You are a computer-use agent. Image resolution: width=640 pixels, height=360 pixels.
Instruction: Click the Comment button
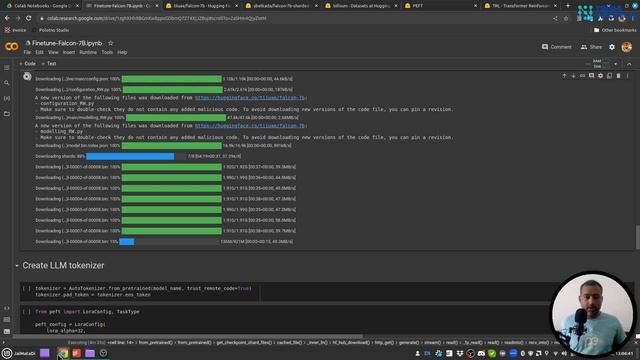[556, 47]
